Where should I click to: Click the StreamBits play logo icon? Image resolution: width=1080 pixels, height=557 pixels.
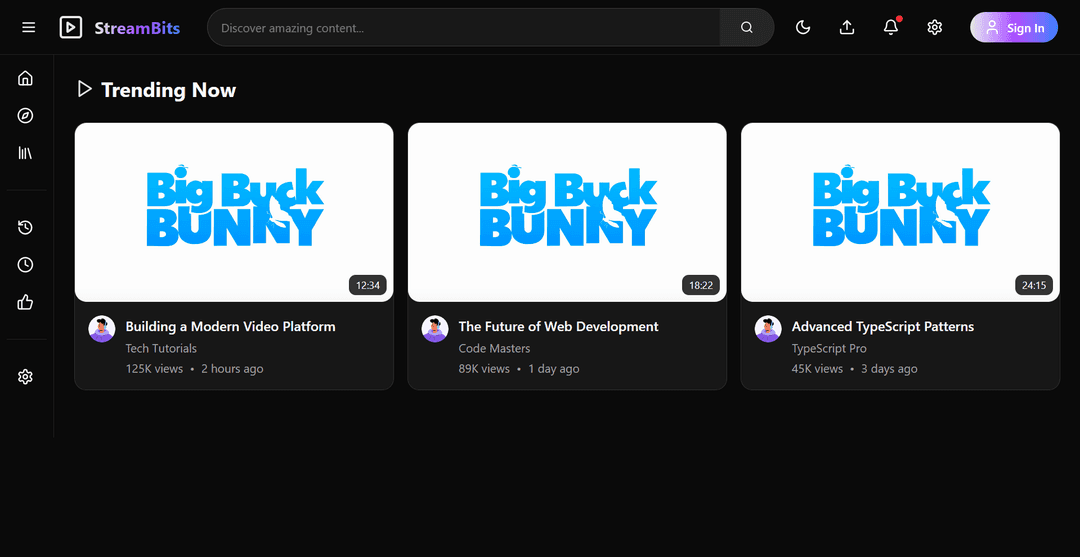click(70, 28)
